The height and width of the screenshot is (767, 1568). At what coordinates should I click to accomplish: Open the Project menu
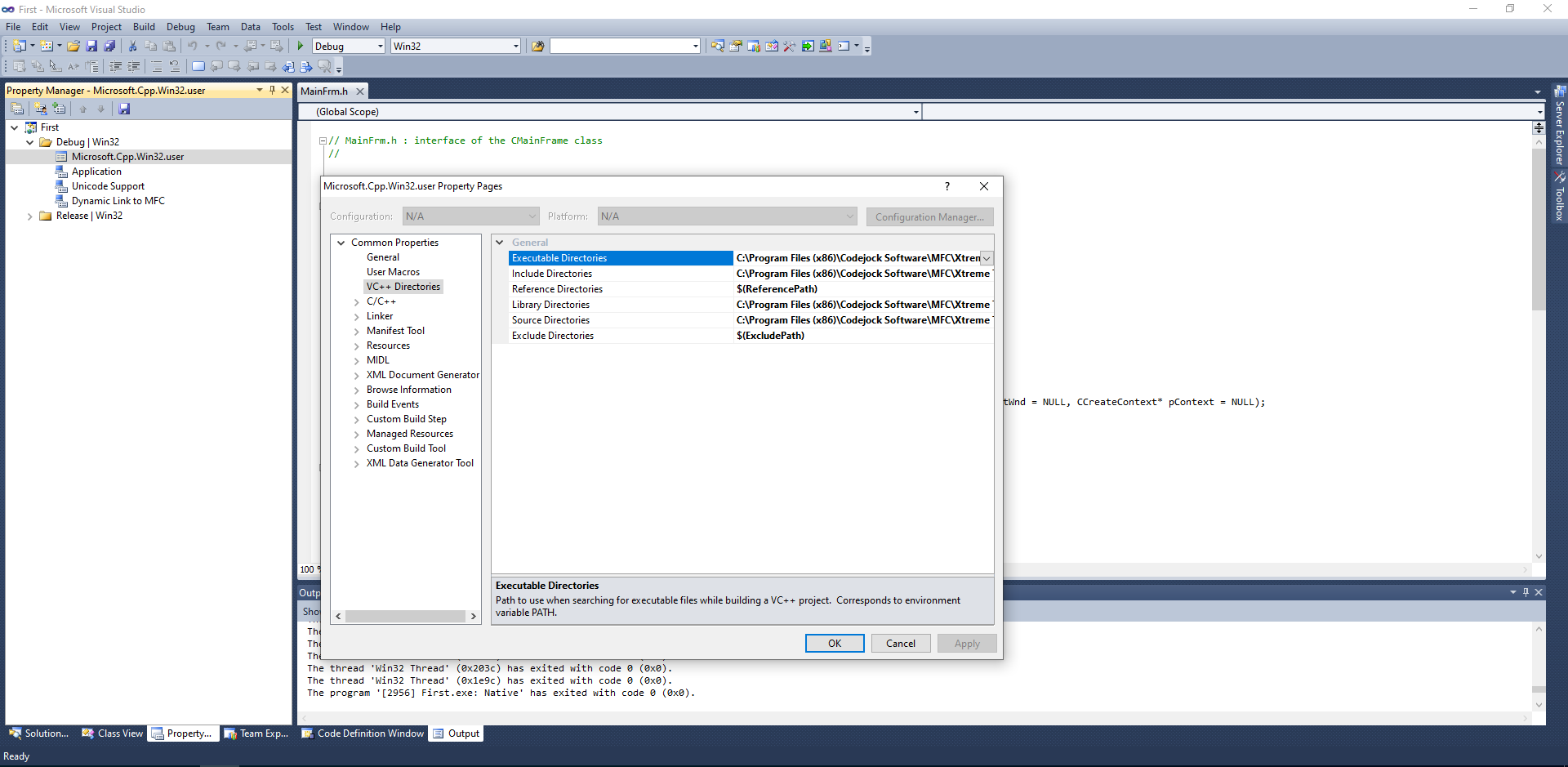point(106,27)
